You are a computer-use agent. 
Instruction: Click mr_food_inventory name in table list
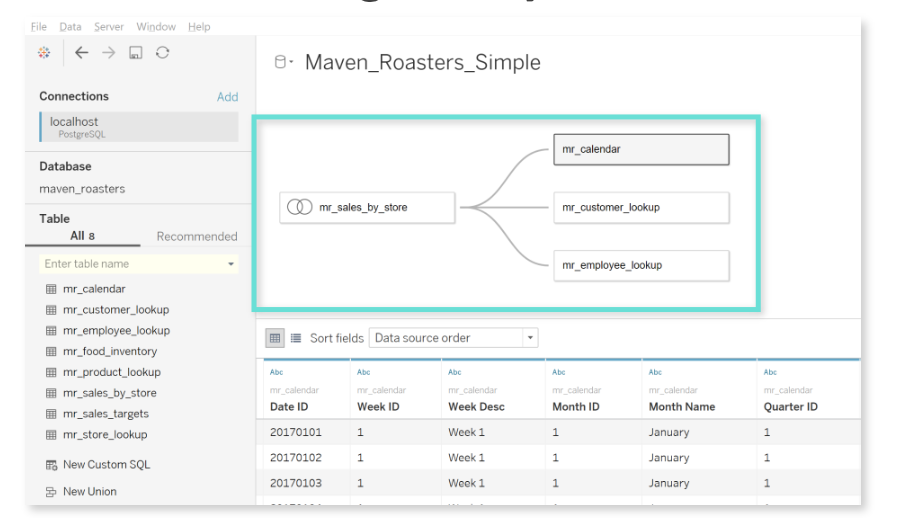pos(110,351)
